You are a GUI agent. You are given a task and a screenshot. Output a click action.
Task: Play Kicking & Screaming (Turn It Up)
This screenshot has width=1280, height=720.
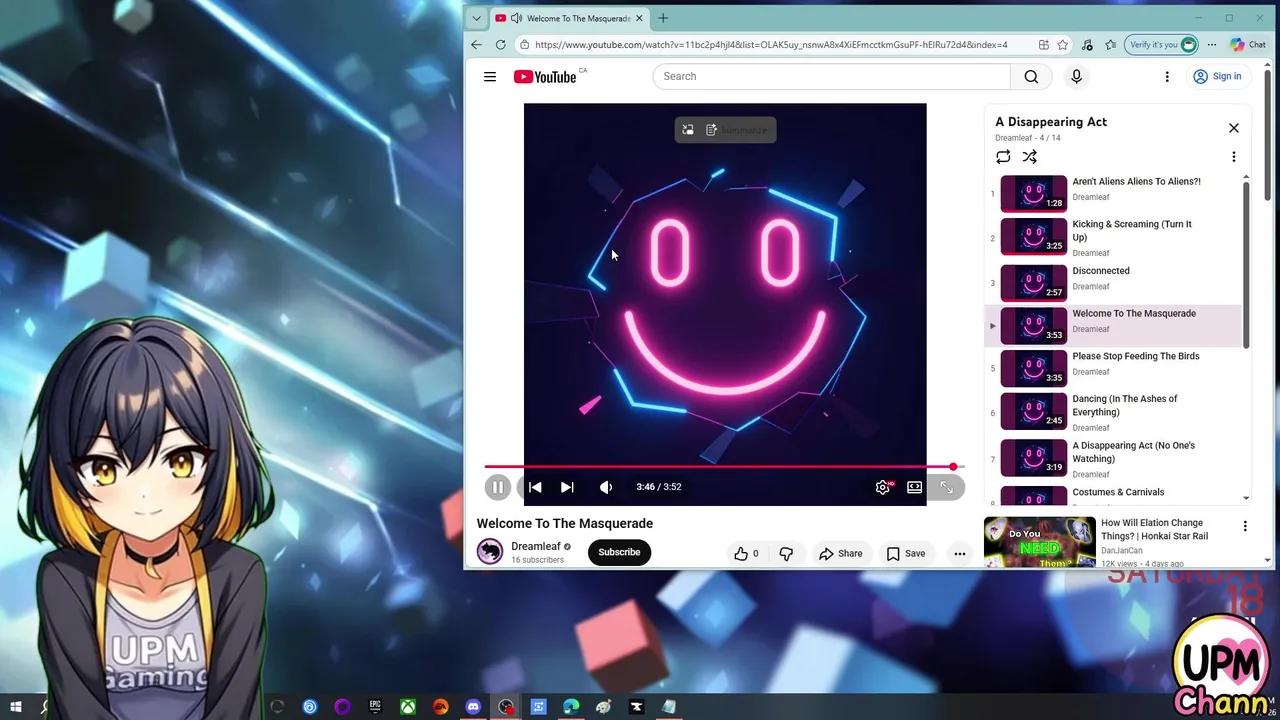tap(1113, 238)
